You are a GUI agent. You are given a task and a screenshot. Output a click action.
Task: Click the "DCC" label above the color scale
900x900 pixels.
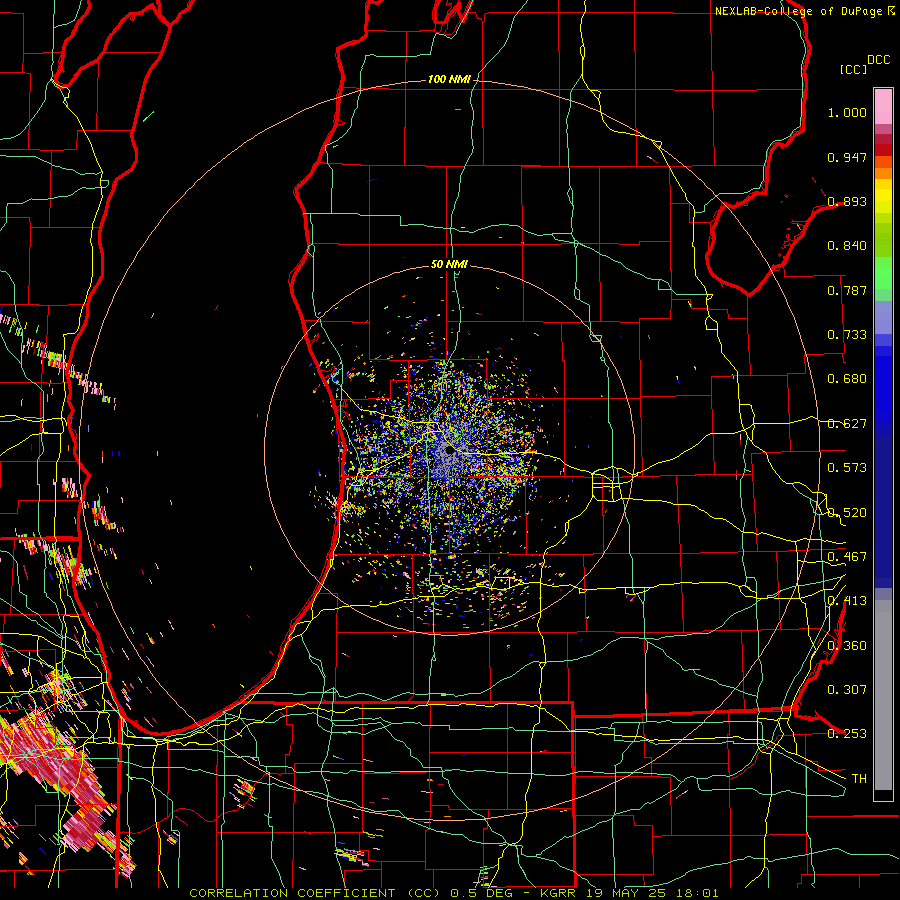pos(879,60)
